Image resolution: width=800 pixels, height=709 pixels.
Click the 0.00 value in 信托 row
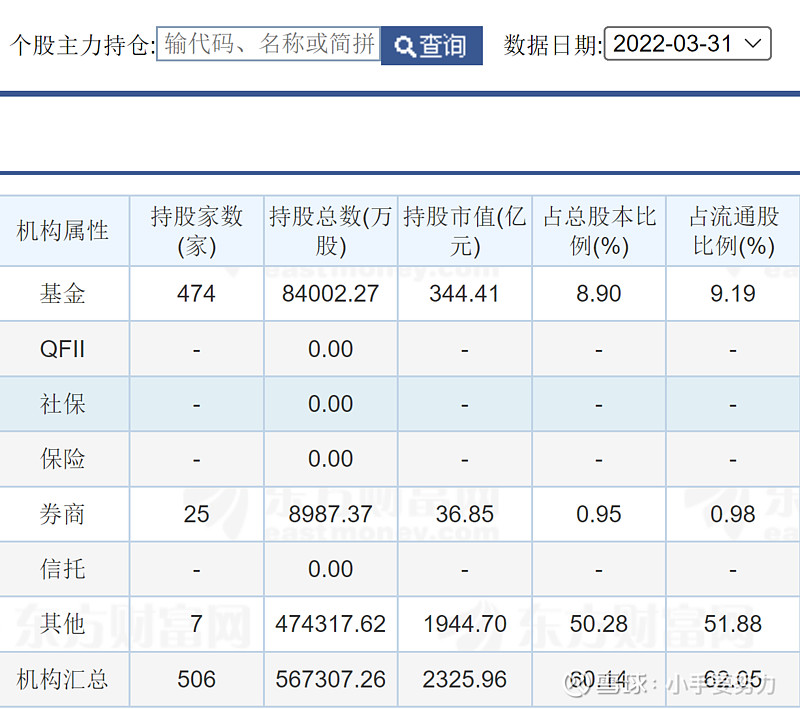click(x=331, y=569)
